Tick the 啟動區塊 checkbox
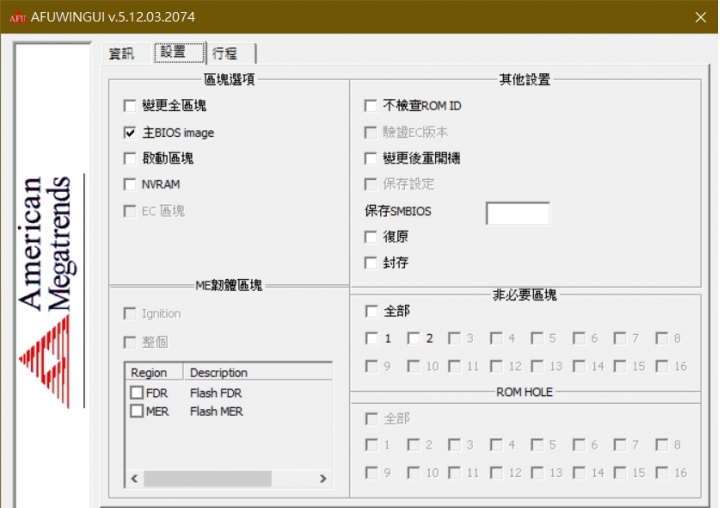The image size is (720, 508). [130, 158]
